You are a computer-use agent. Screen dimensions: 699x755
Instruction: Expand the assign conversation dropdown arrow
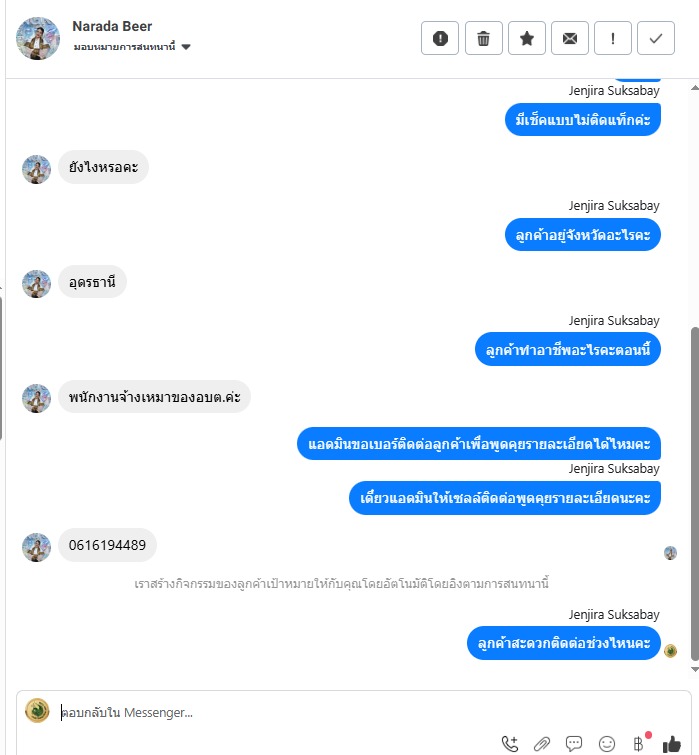[186, 47]
